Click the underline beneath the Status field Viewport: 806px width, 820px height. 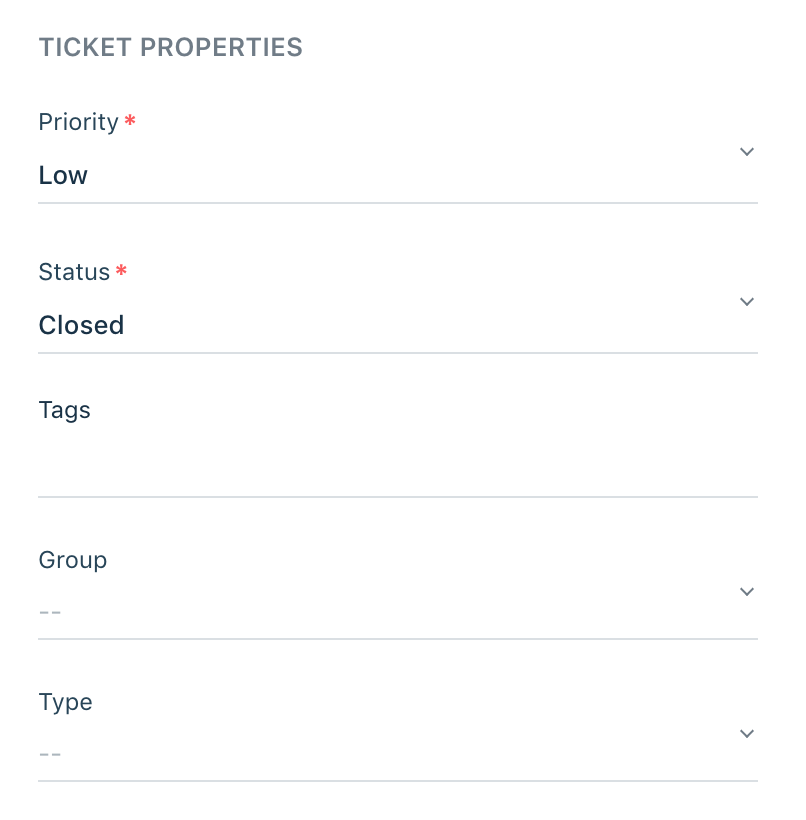click(x=397, y=352)
